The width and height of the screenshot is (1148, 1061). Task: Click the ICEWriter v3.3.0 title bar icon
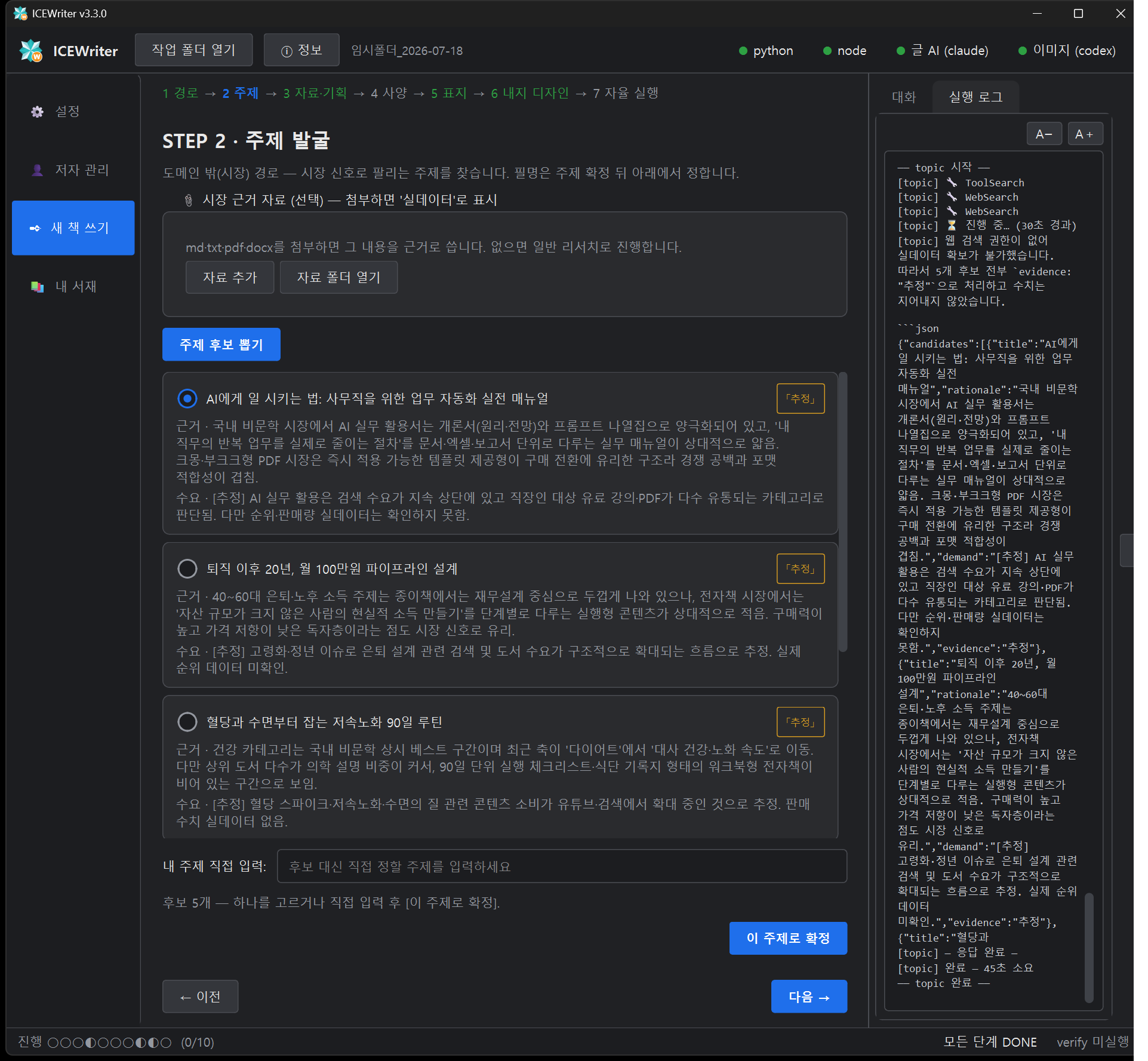20,13
